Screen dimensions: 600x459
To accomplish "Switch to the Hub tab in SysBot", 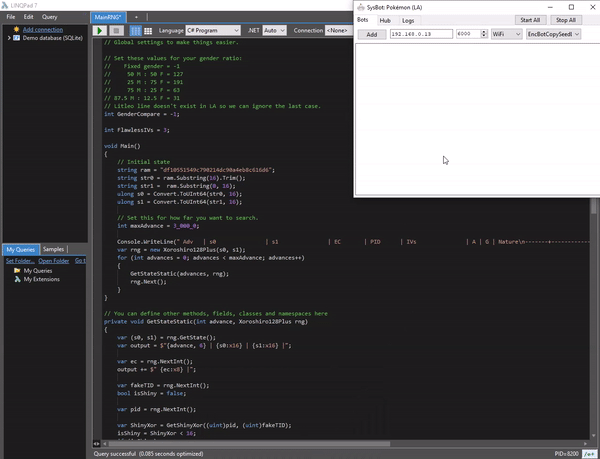I will tap(385, 21).
